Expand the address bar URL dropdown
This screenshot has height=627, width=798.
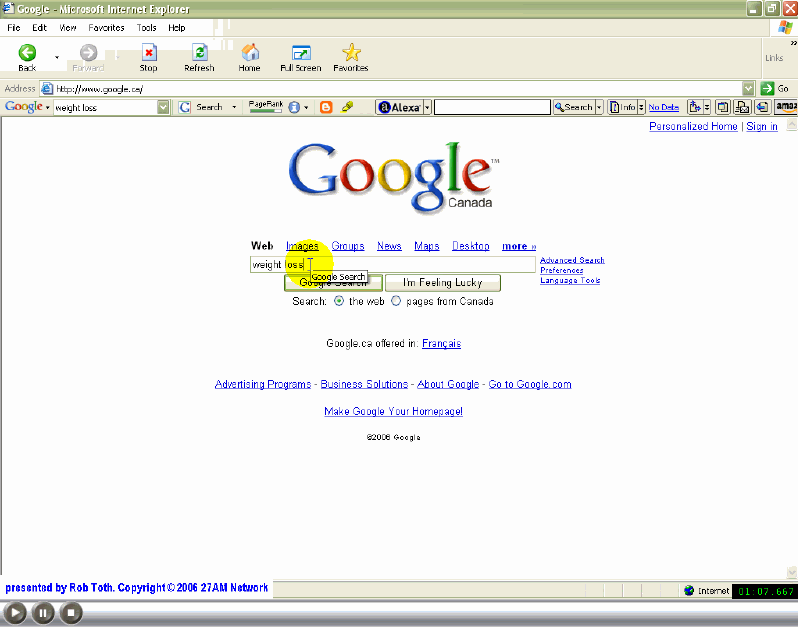pyautogui.click(x=748, y=88)
